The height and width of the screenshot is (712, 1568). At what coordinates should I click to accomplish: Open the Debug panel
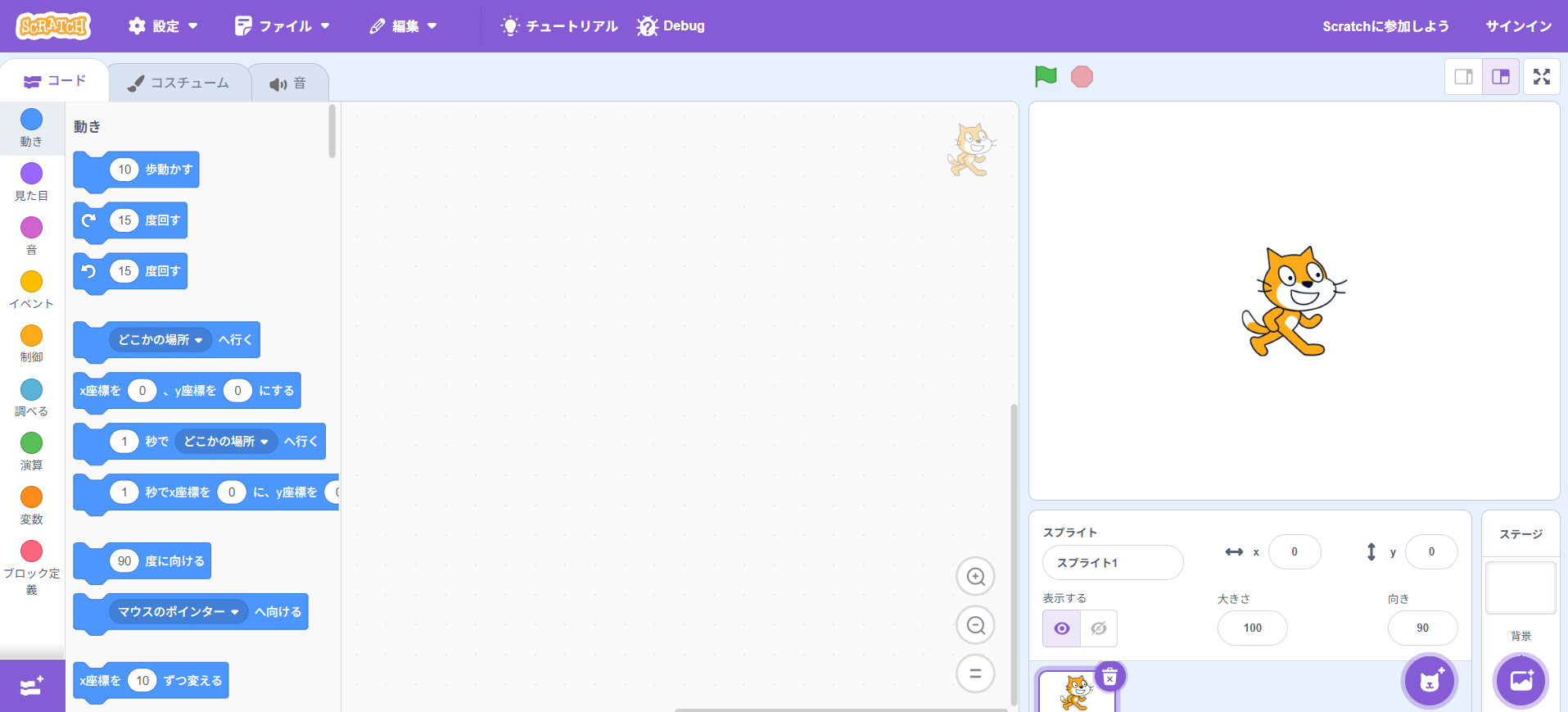tap(671, 26)
